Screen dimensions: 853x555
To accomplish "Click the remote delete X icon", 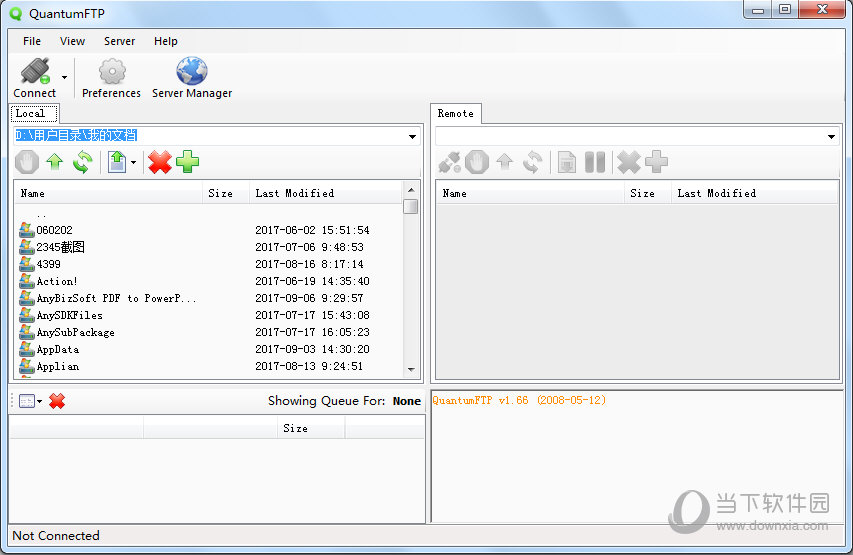I will click(x=629, y=162).
